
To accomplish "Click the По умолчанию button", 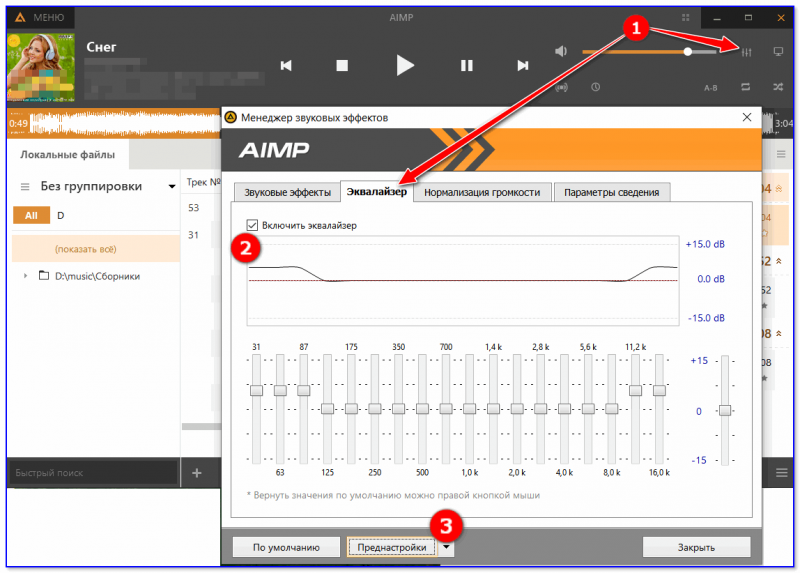I will [x=286, y=547].
